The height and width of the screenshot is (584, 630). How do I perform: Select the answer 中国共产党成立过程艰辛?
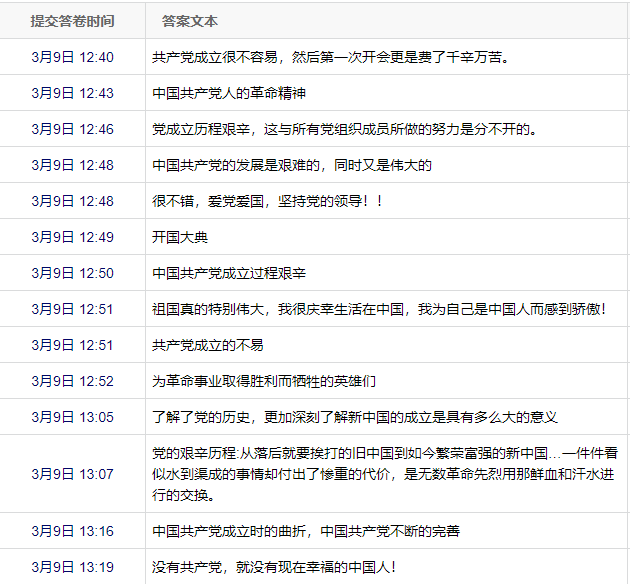[228, 273]
